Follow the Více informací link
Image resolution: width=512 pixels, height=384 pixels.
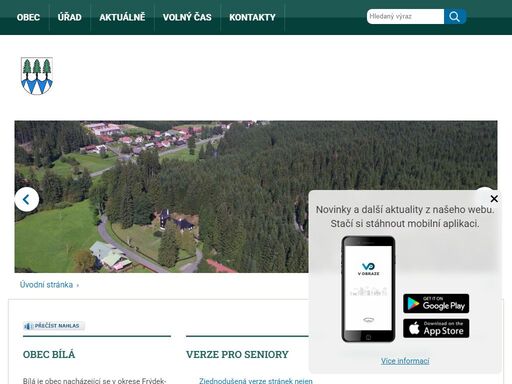405,361
